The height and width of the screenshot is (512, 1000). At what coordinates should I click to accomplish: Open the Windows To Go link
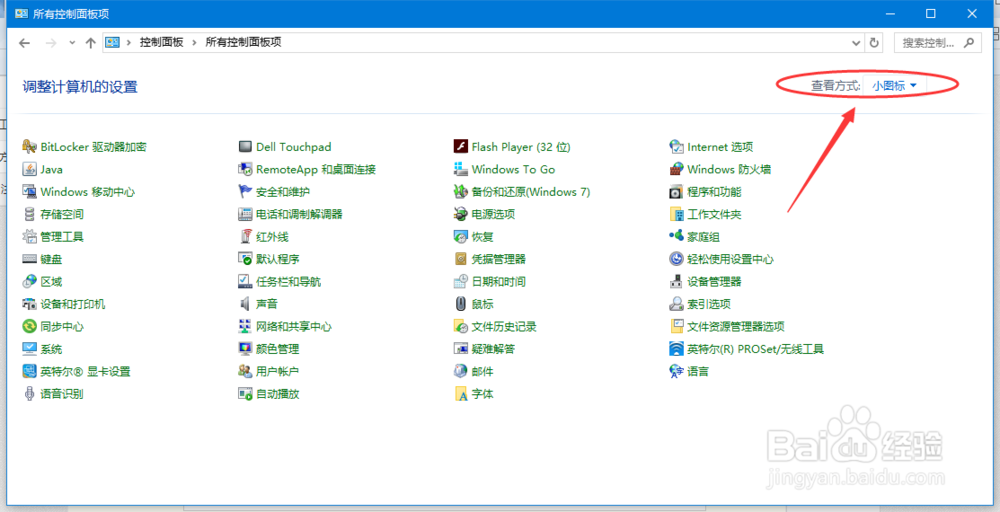point(513,169)
